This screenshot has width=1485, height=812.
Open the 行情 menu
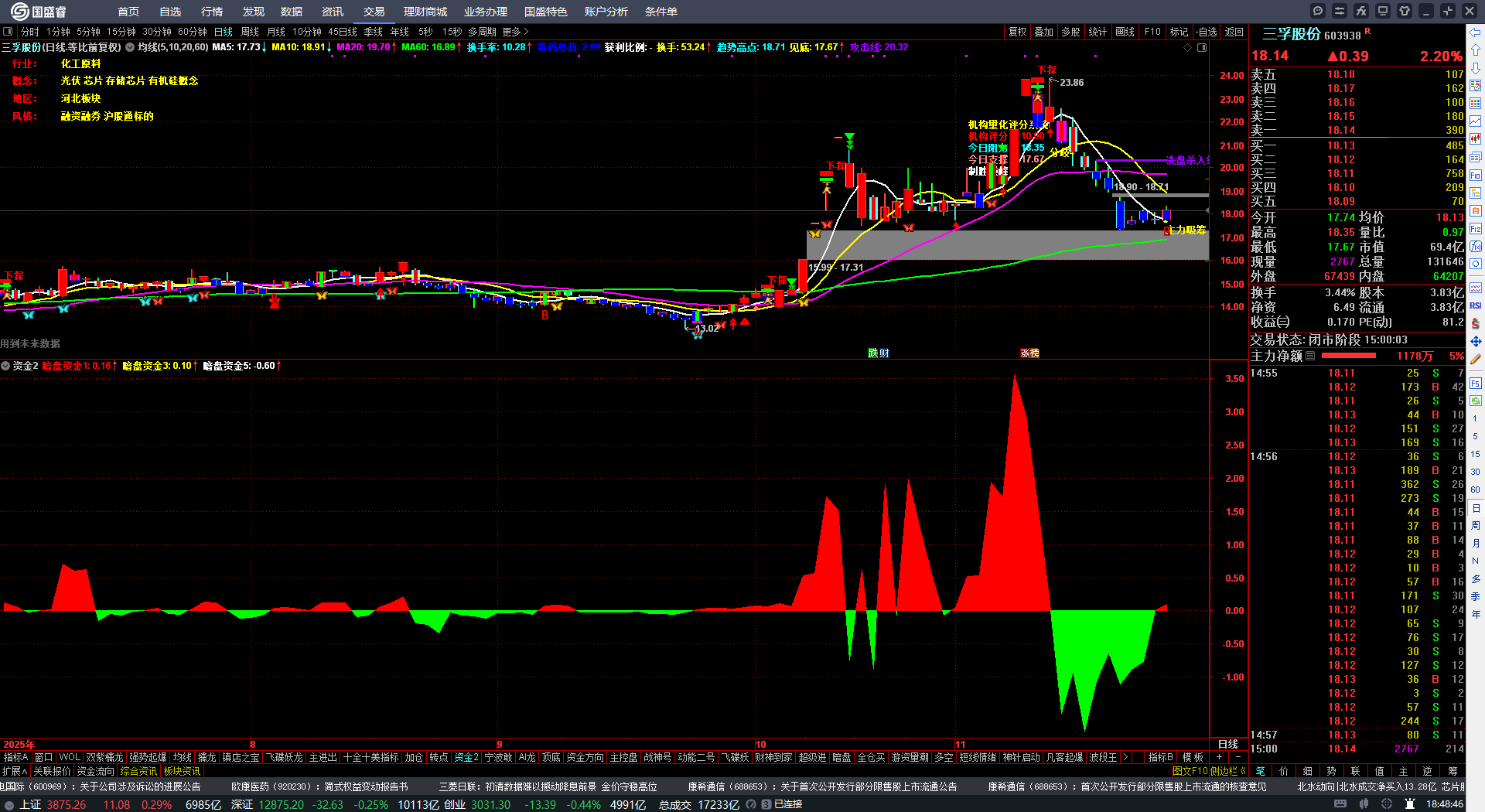tap(212, 12)
